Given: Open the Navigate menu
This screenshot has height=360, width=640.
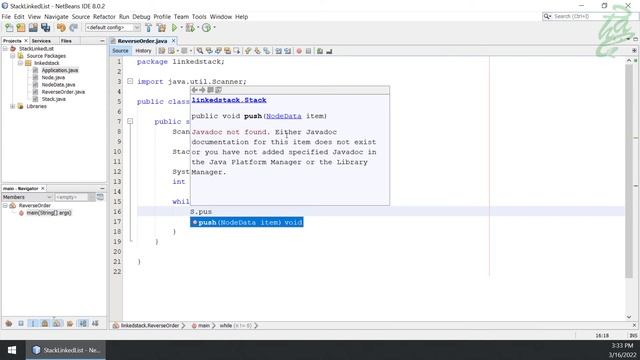Looking at the screenshot, I should [x=56, y=17].
